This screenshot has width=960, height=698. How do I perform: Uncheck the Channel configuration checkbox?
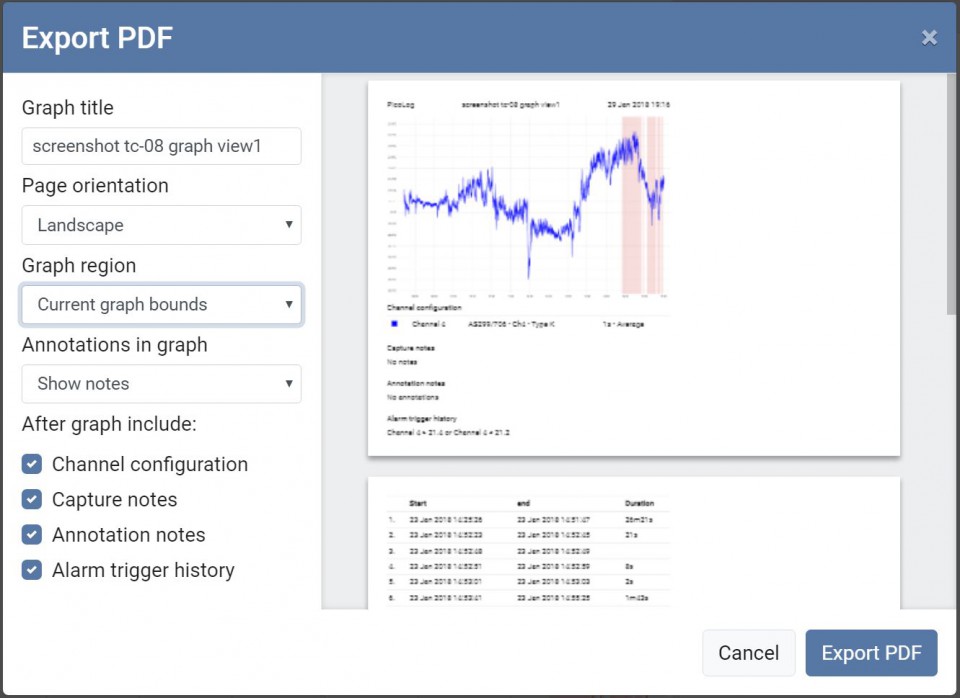point(32,464)
